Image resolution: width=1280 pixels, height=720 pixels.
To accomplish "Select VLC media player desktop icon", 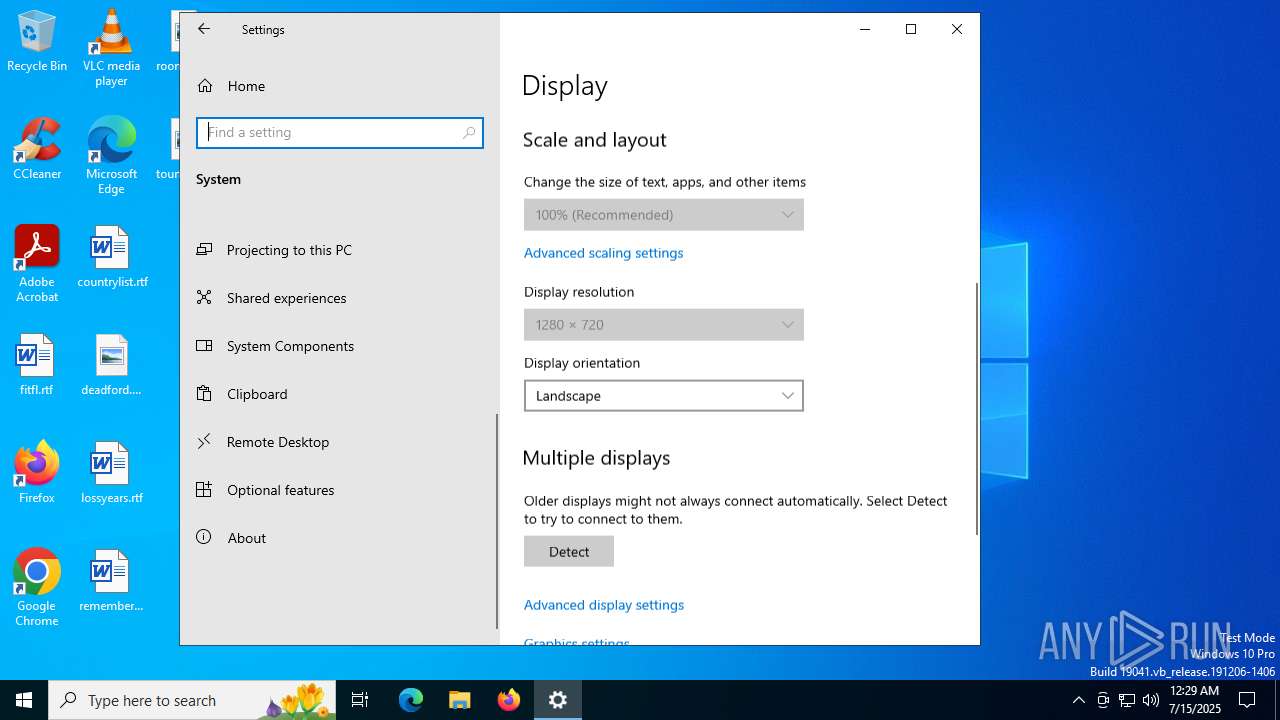I will point(111,47).
